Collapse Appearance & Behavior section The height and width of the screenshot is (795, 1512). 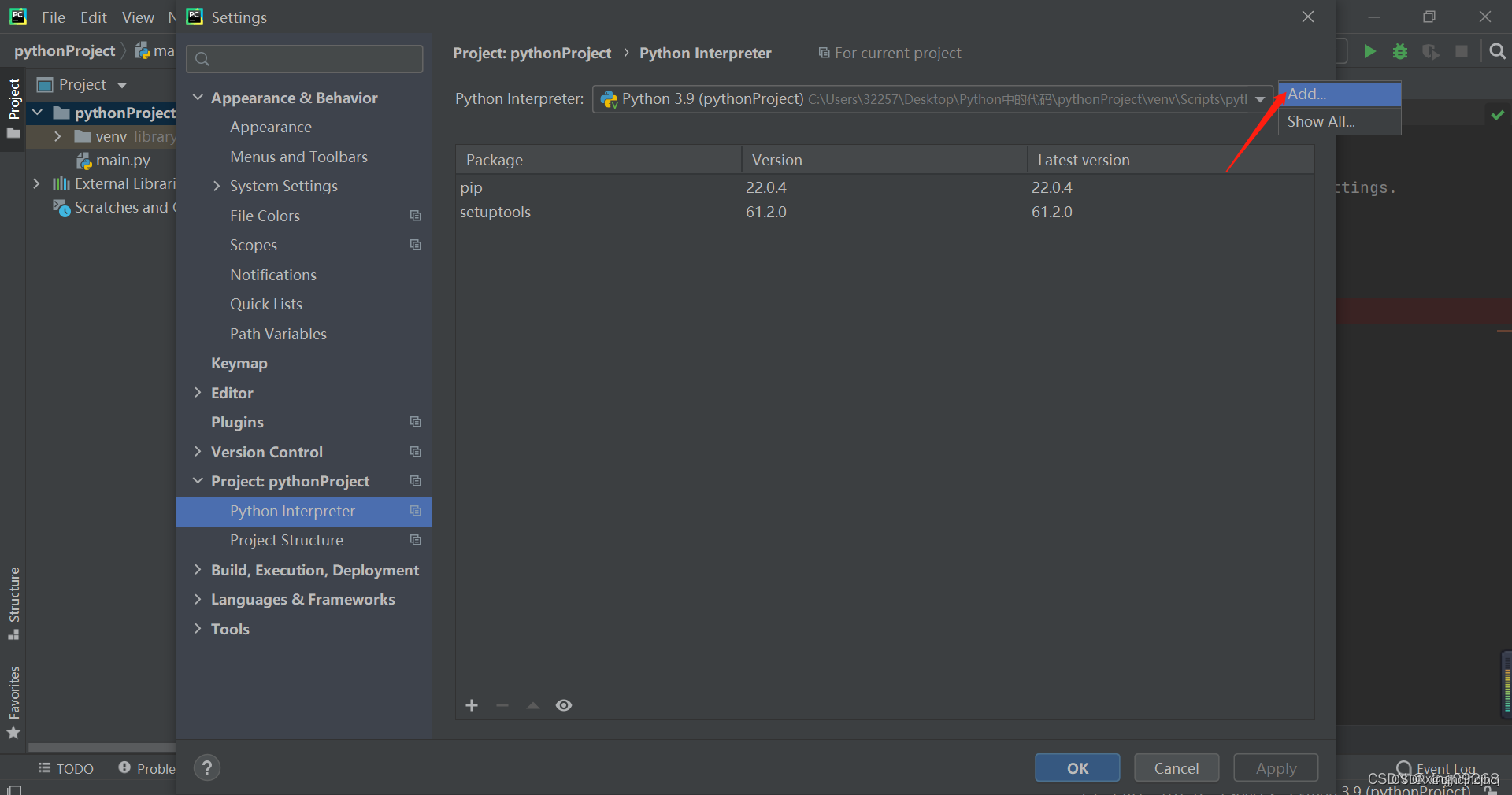(198, 98)
